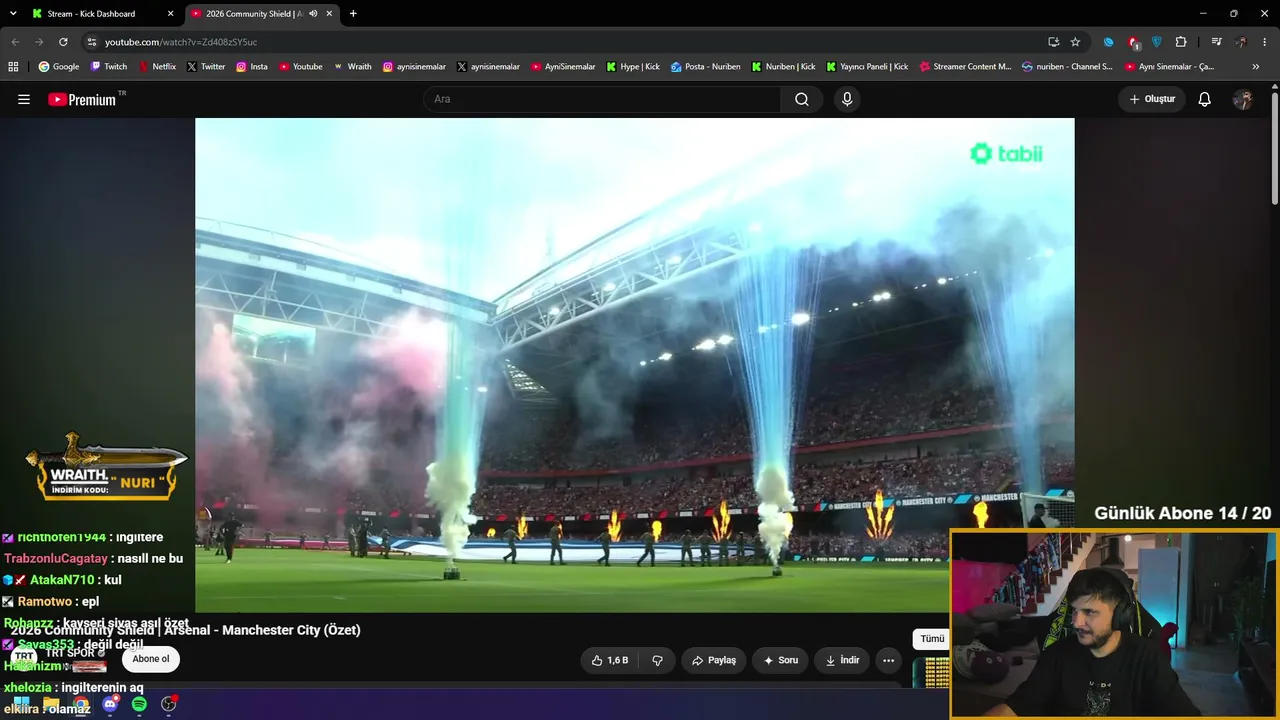Bookmark this page with star icon

(x=1075, y=42)
